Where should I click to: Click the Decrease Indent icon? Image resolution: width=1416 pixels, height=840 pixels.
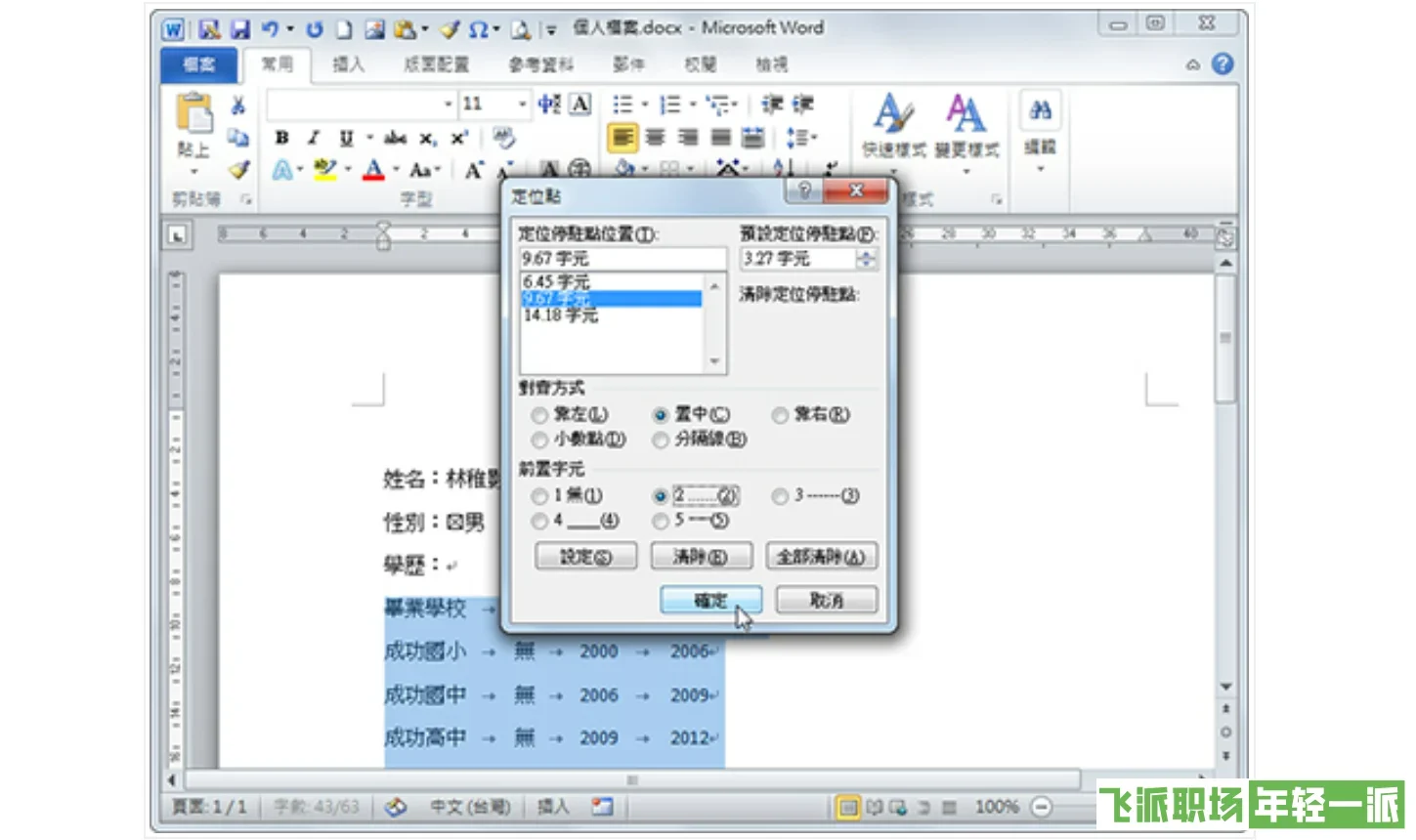click(x=772, y=105)
